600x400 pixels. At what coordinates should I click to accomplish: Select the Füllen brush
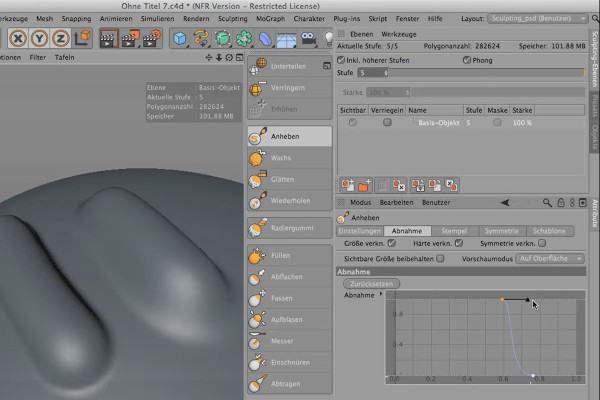290,255
